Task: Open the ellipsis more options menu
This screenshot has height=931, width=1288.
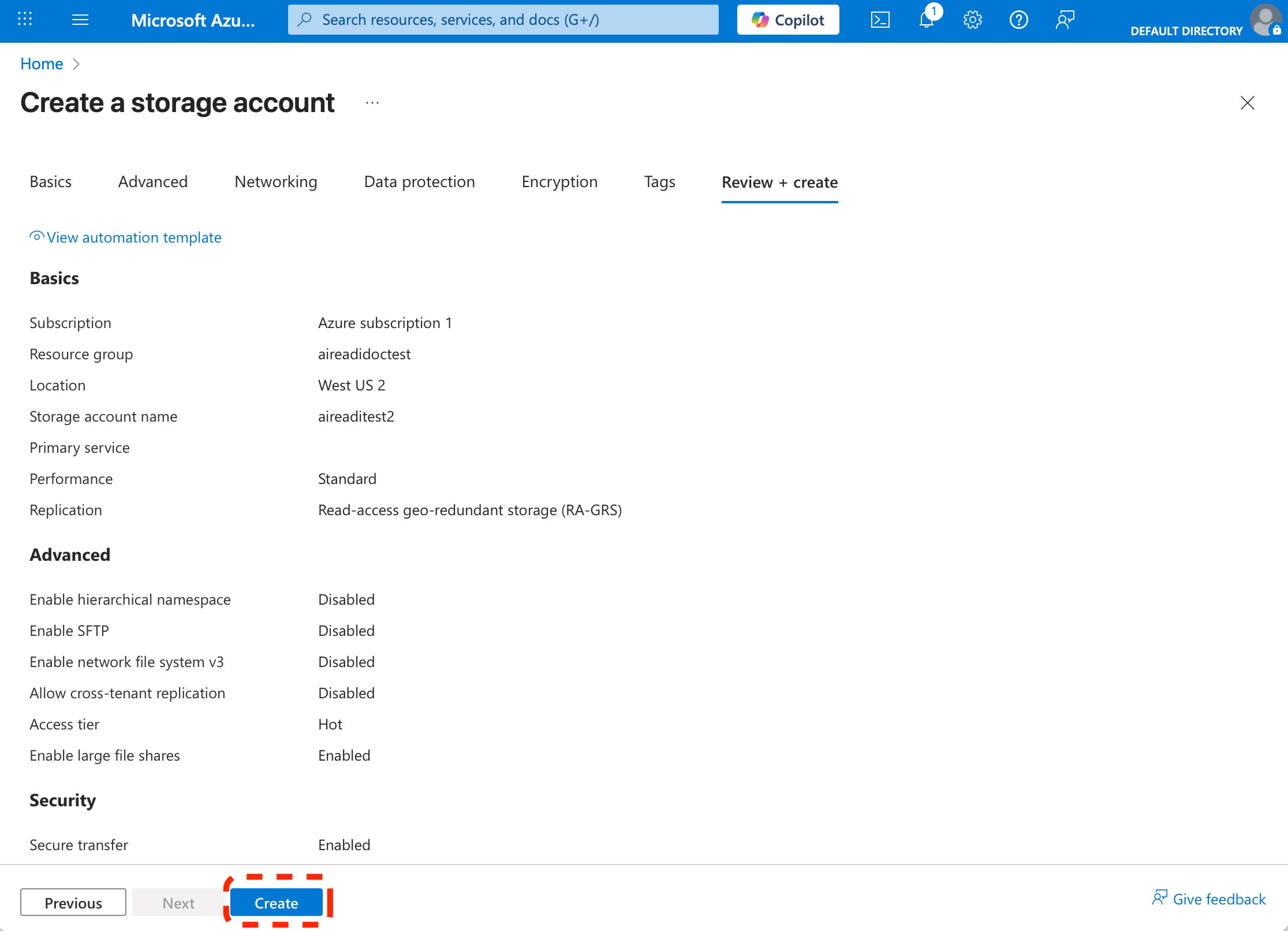Action: pos(372,103)
